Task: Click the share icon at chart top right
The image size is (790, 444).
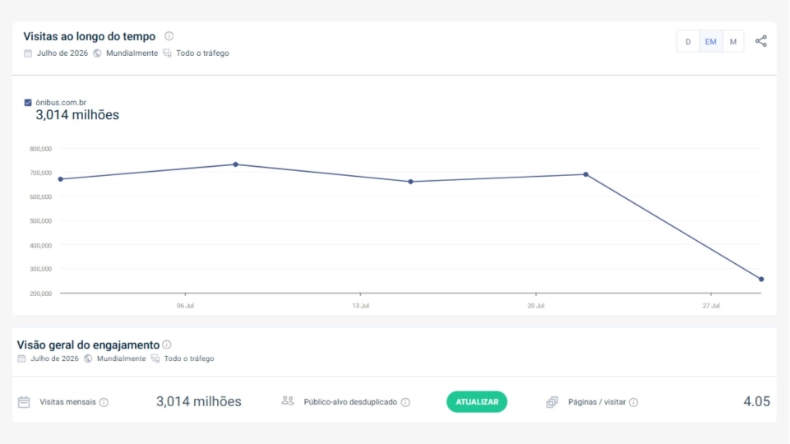Action: coord(761,41)
